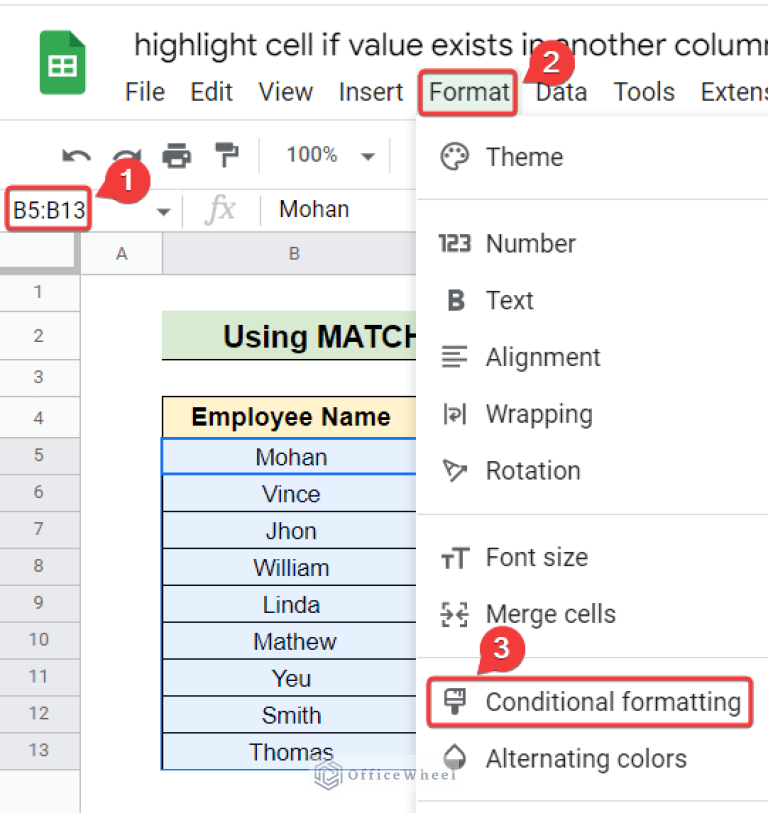
Task: Click the Theme palette icon in Format menu
Action: [x=454, y=157]
